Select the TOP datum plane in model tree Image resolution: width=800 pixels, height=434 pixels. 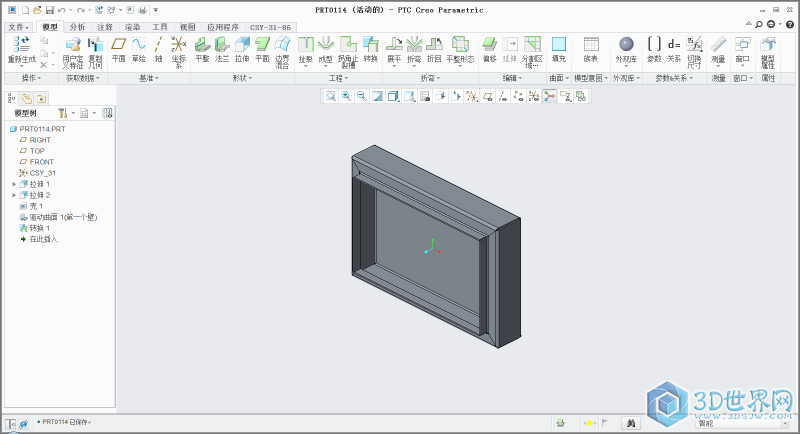(32, 151)
